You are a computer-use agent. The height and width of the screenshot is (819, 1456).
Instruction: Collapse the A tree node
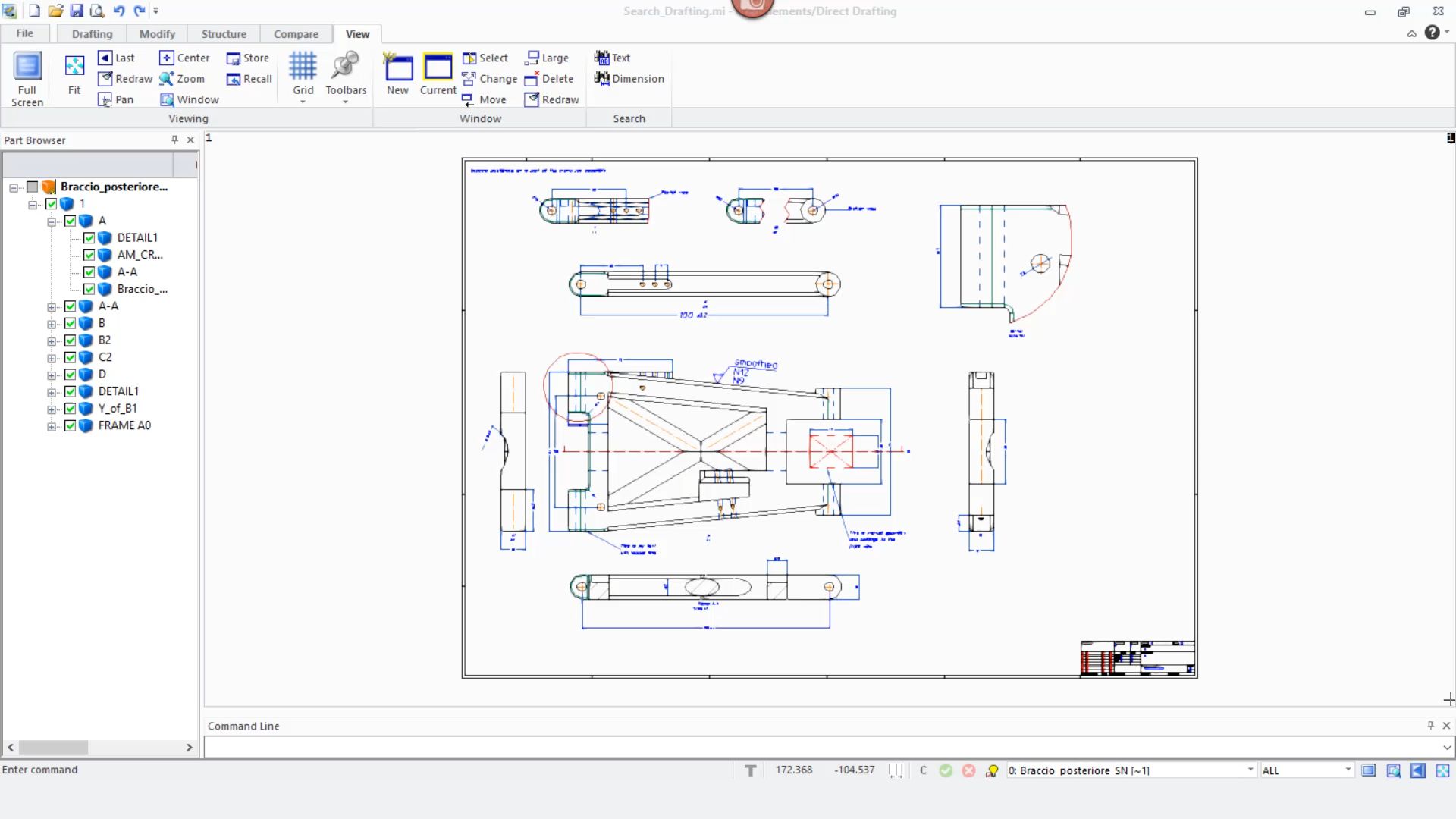coord(52,221)
